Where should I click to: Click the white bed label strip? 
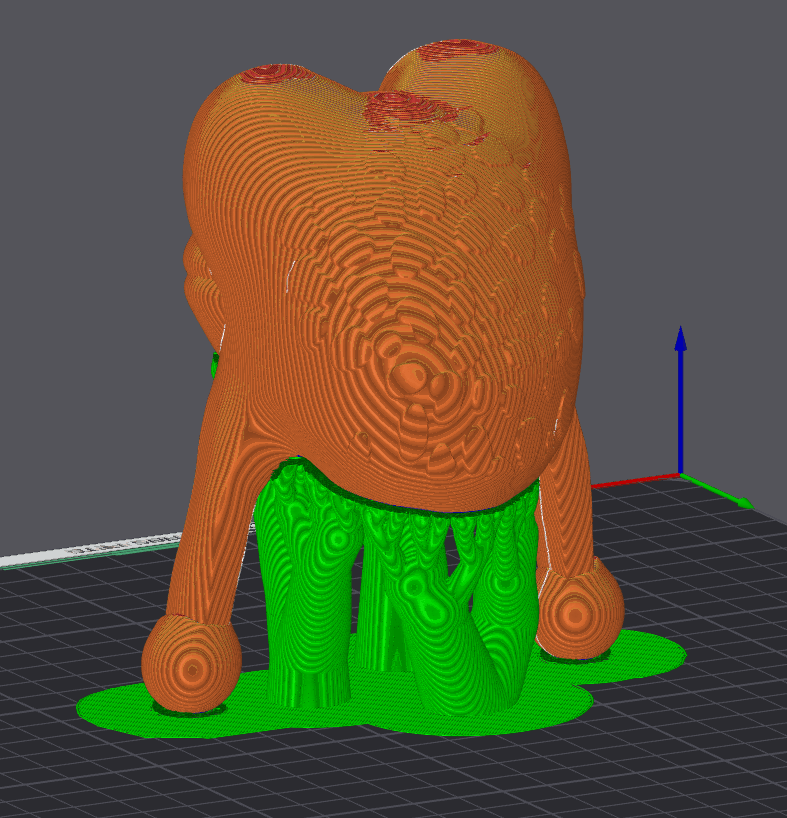pyautogui.click(x=91, y=550)
